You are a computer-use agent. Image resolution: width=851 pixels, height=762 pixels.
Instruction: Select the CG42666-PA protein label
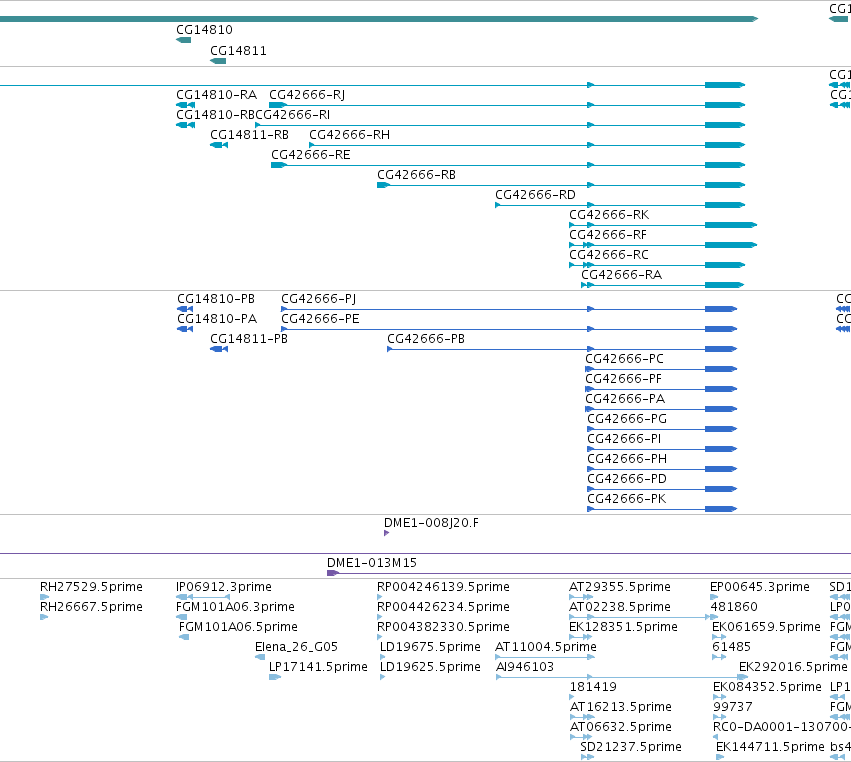click(x=625, y=399)
